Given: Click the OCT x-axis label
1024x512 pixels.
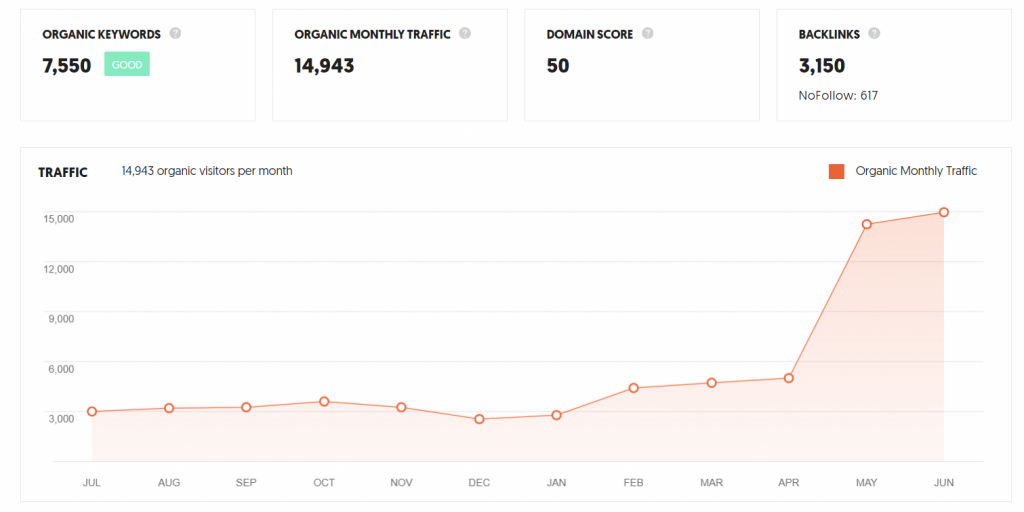Looking at the screenshot, I should coord(324,483).
